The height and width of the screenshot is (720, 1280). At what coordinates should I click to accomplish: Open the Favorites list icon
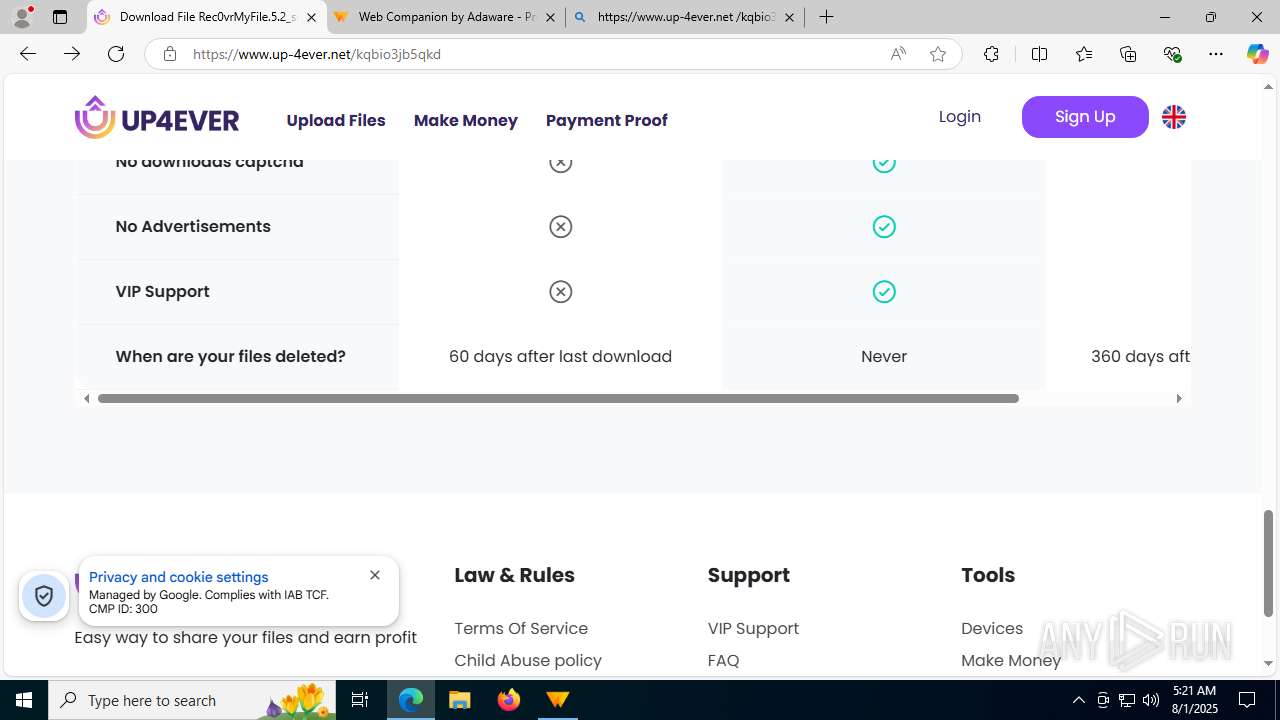1084,54
